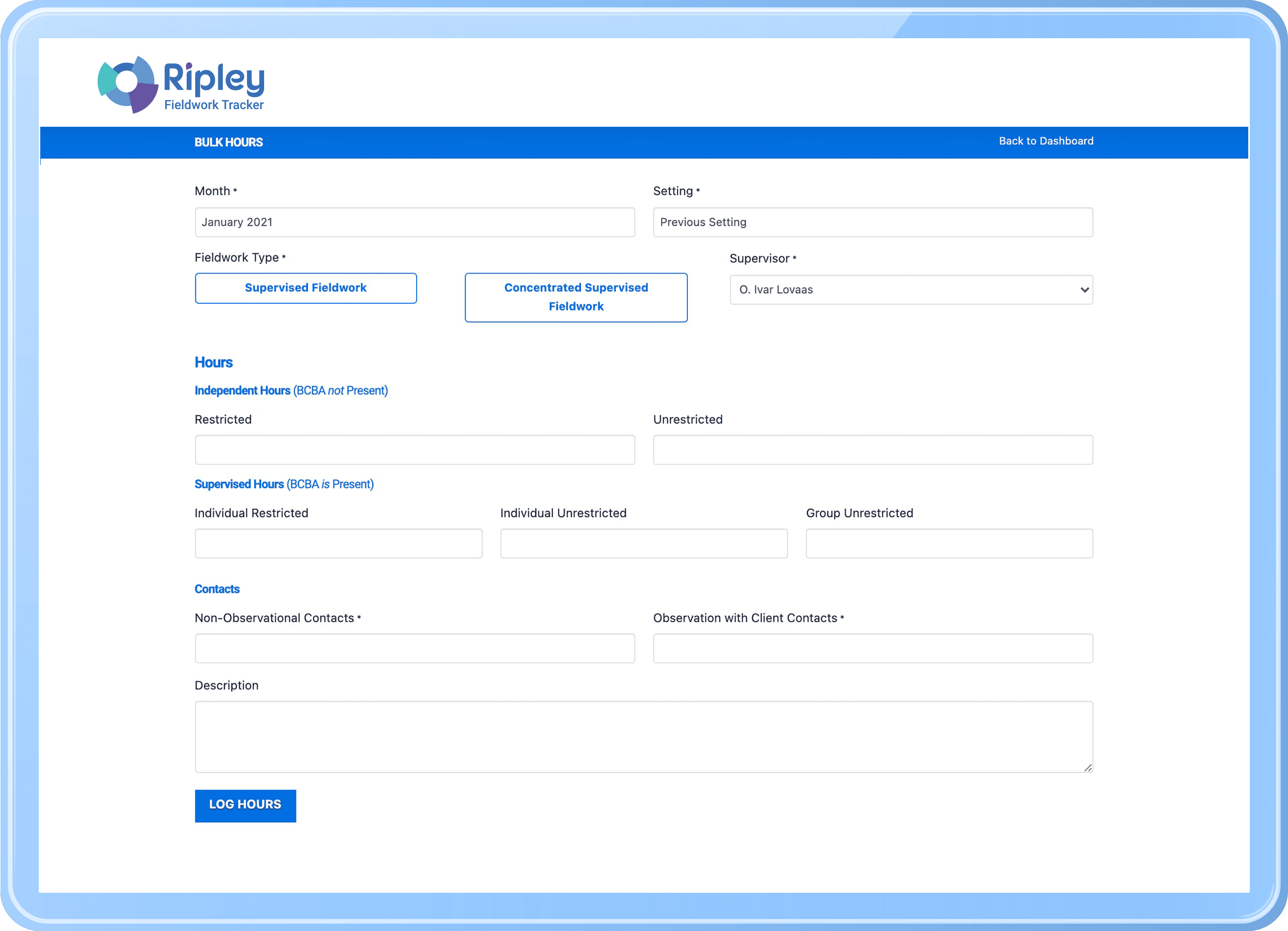1288x931 pixels.
Task: Focus the Observation with Client Contacts field
Action: [873, 648]
